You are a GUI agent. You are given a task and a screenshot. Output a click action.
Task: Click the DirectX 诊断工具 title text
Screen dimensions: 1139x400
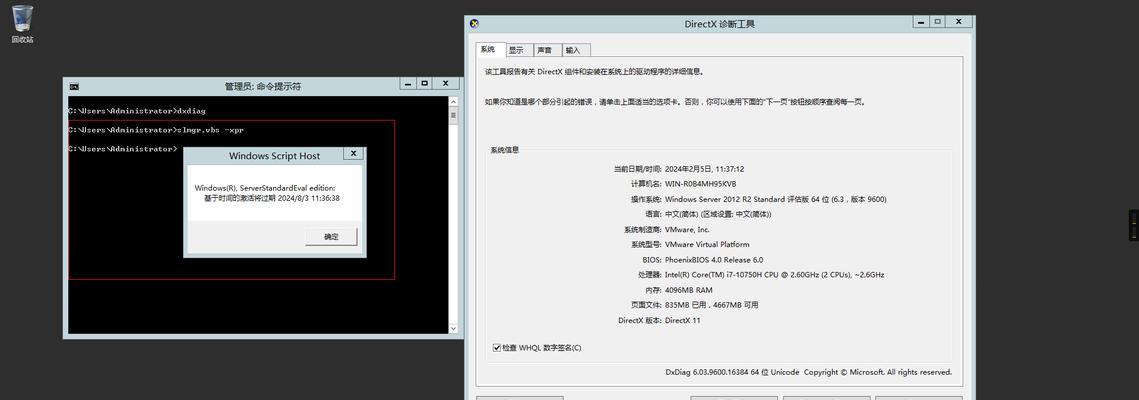coord(720,24)
